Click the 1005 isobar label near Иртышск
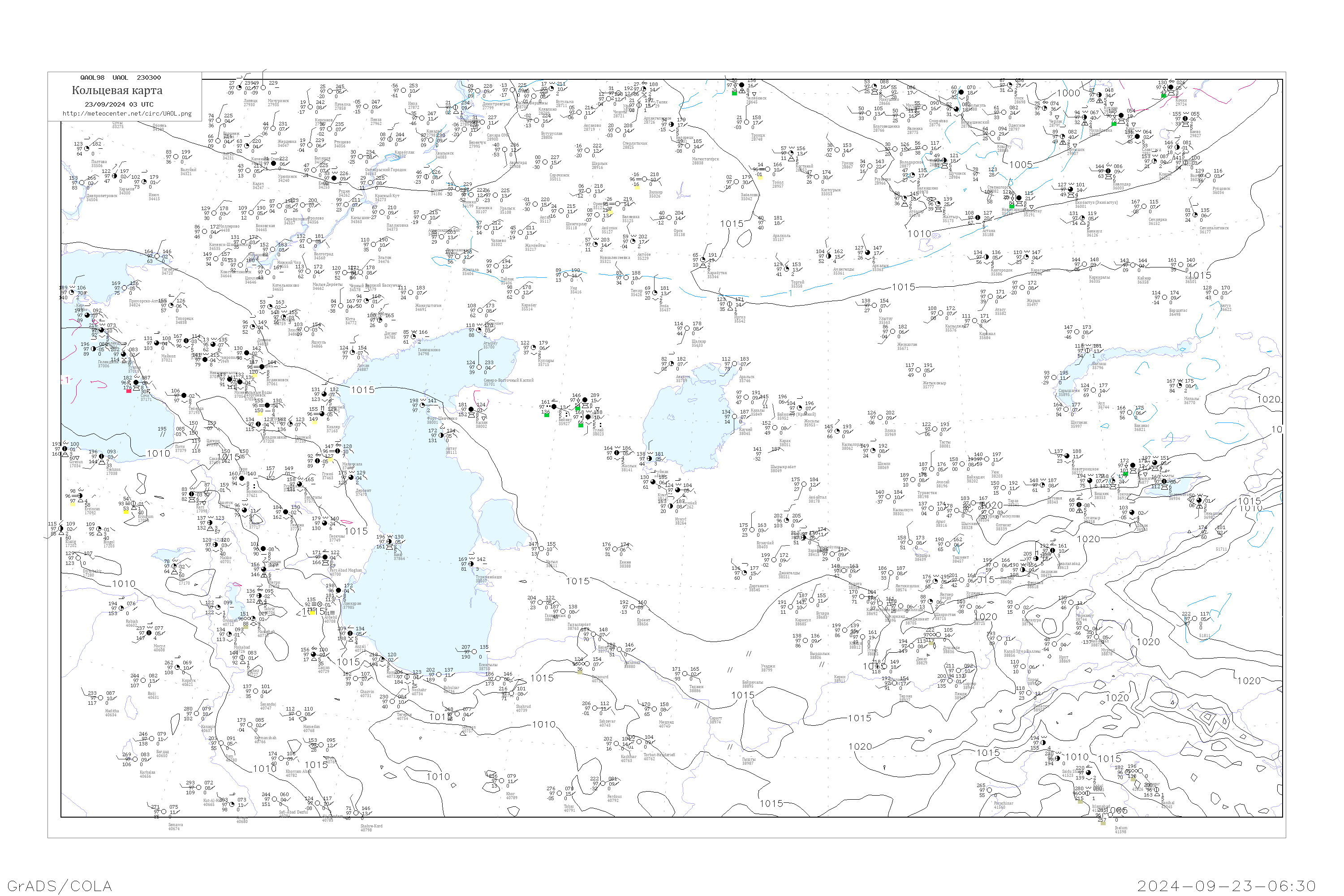Screen dimensions: 1344x896 (1021, 164)
